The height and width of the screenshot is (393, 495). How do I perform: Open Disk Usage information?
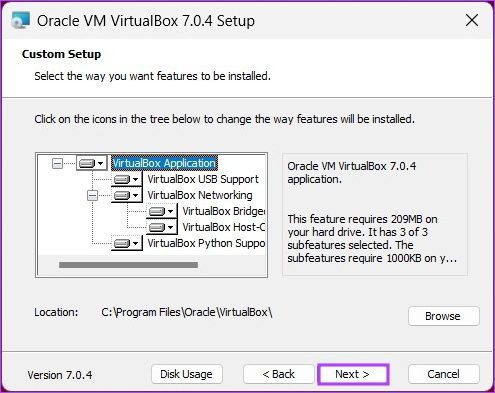coord(187,374)
